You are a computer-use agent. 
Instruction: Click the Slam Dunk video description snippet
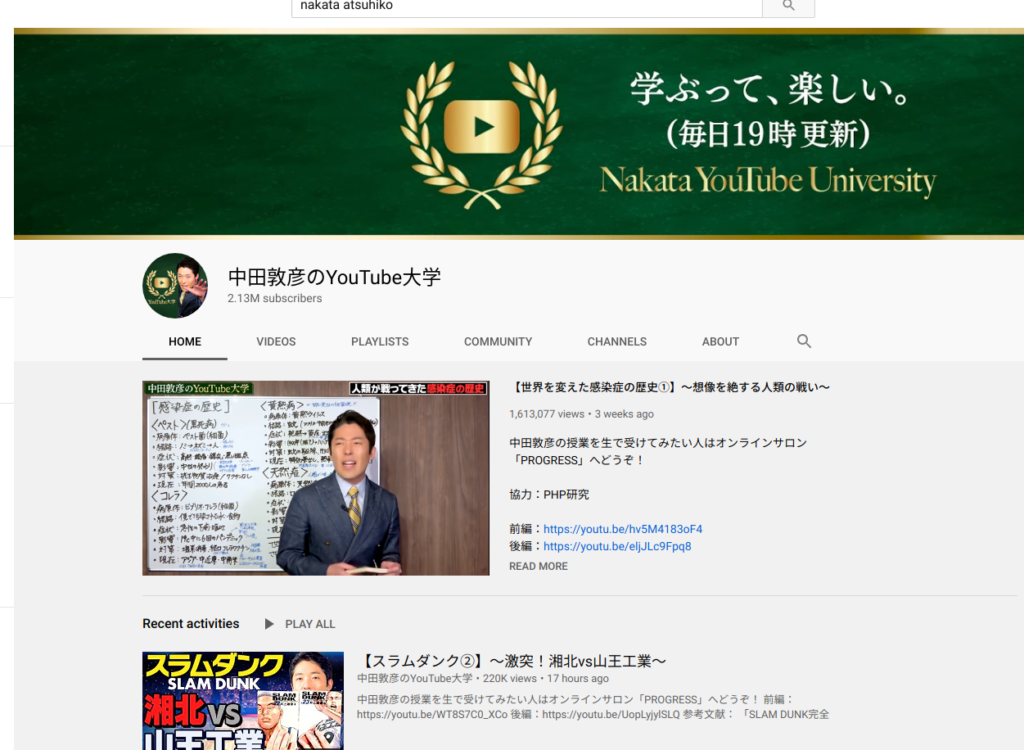pyautogui.click(x=593, y=707)
